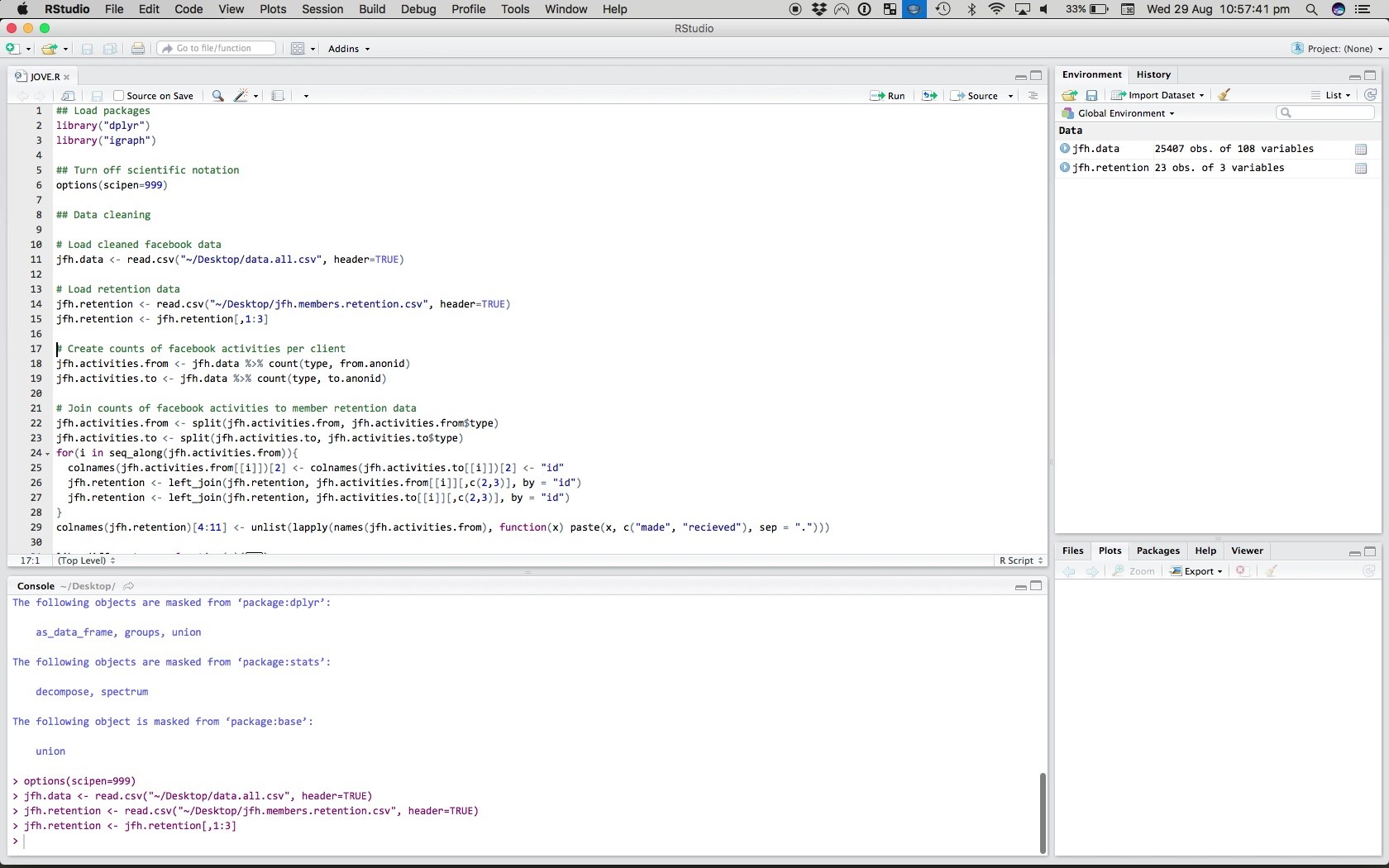This screenshot has height=868, width=1389.
Task: Switch to the History tab
Action: tap(1153, 74)
